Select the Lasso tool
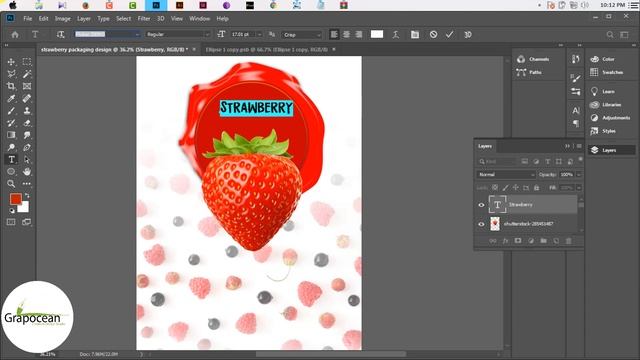The image size is (640, 360). coord(11,74)
